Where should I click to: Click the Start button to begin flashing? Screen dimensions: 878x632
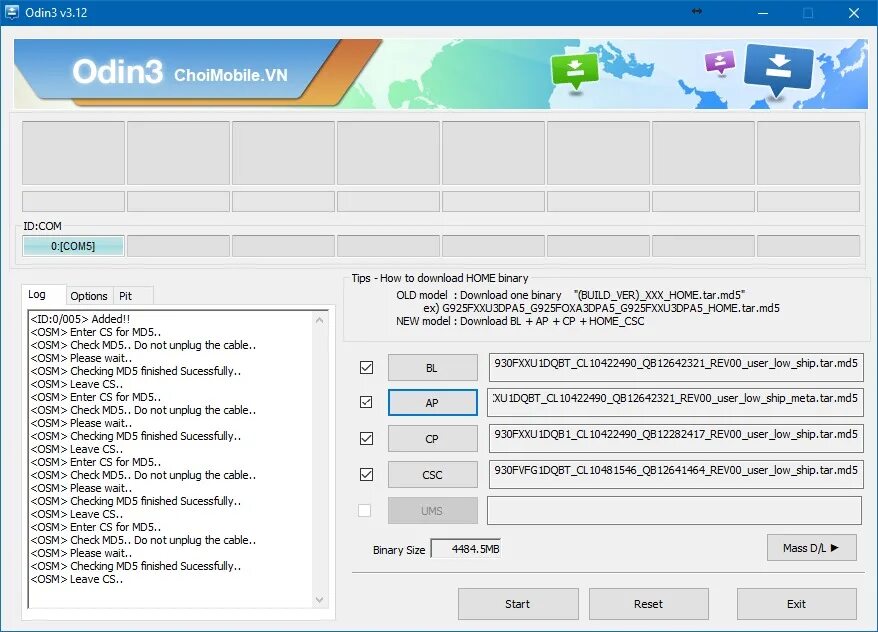pos(518,604)
